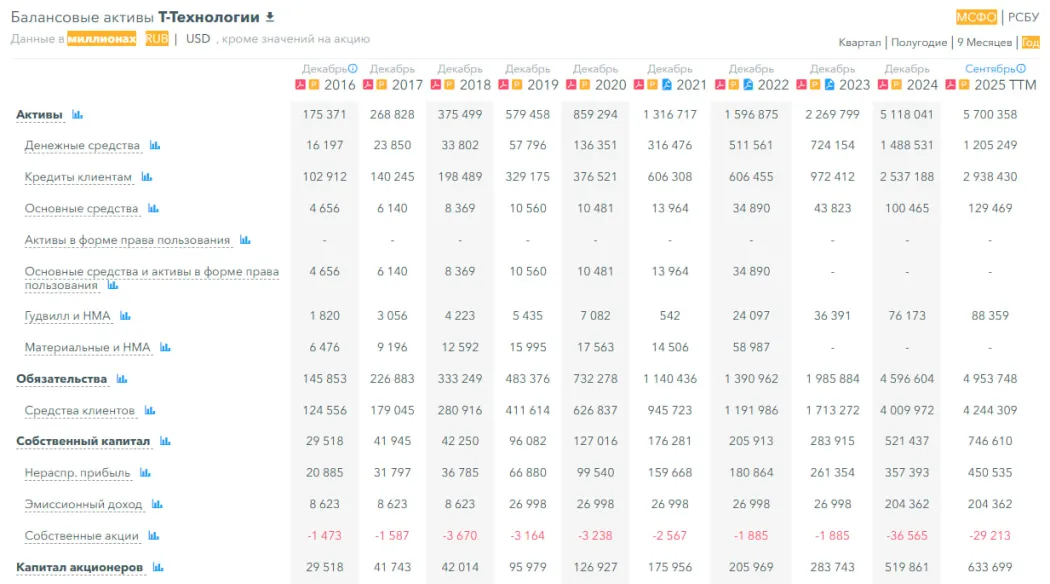This screenshot has width=1050, height=584.
Task: Open the chart icon for Гудвилл и НМА
Action: [x=125, y=316]
